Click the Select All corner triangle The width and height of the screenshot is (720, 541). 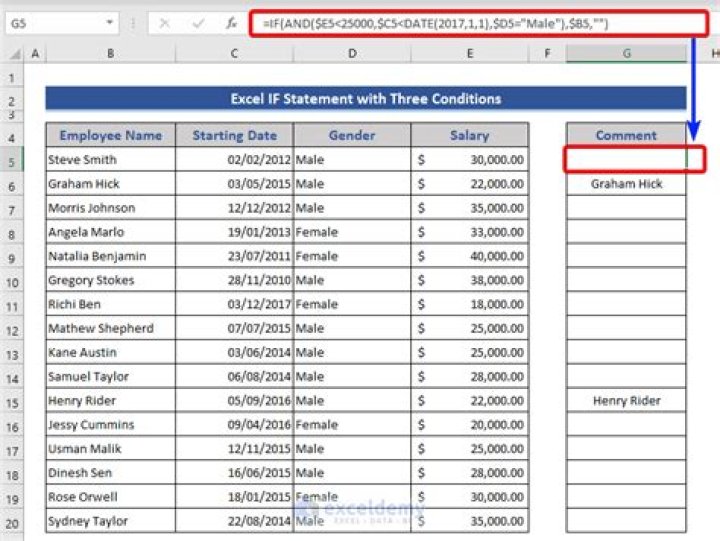coord(15,54)
